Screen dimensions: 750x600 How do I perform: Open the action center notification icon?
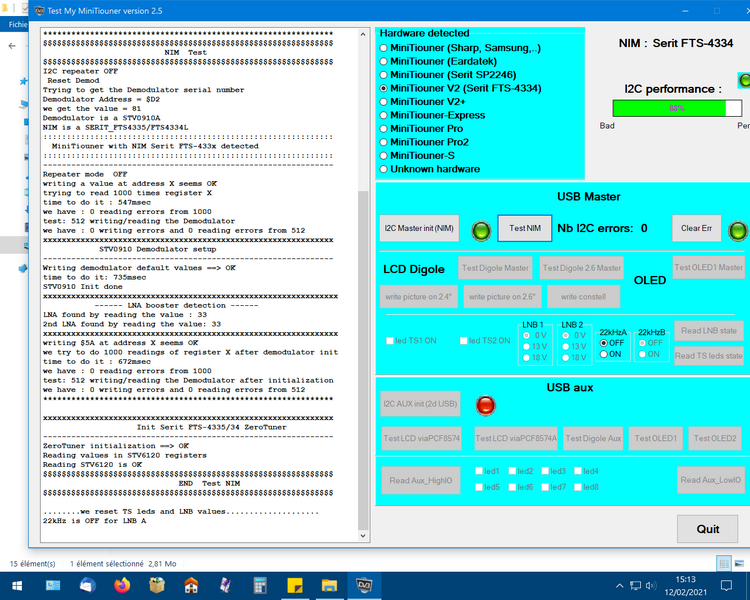(x=726, y=586)
